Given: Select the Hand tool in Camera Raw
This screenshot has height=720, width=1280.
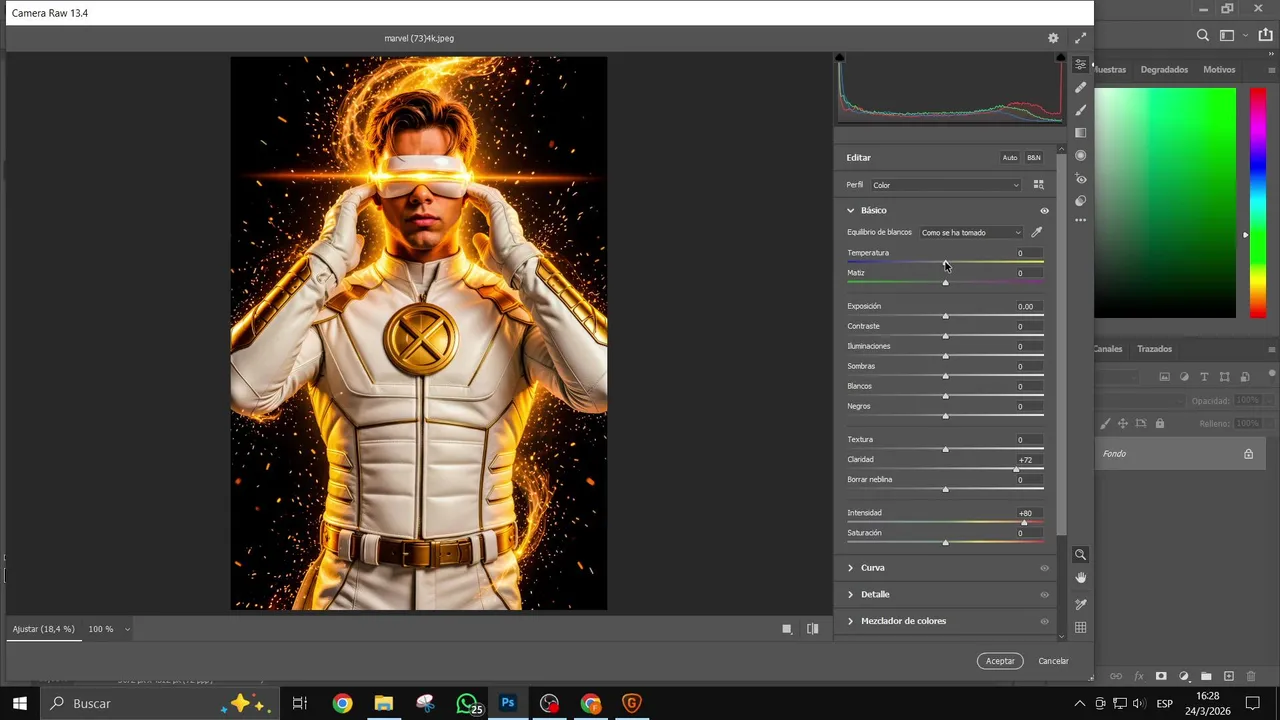Looking at the screenshot, I should pos(1081,578).
